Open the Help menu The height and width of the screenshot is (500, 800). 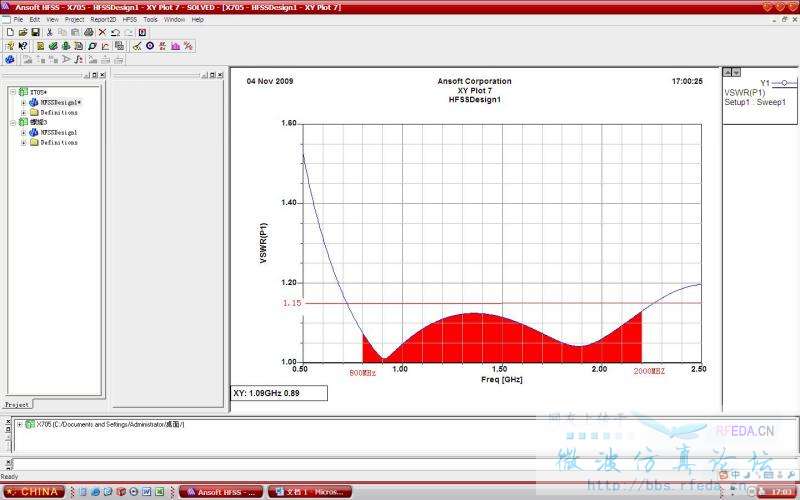[197, 19]
